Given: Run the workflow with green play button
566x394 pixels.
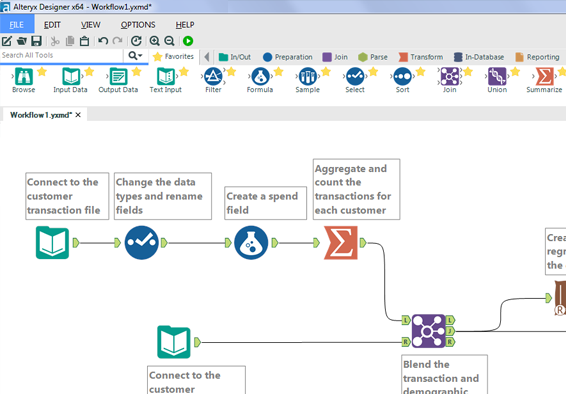Looking at the screenshot, I should [188, 41].
